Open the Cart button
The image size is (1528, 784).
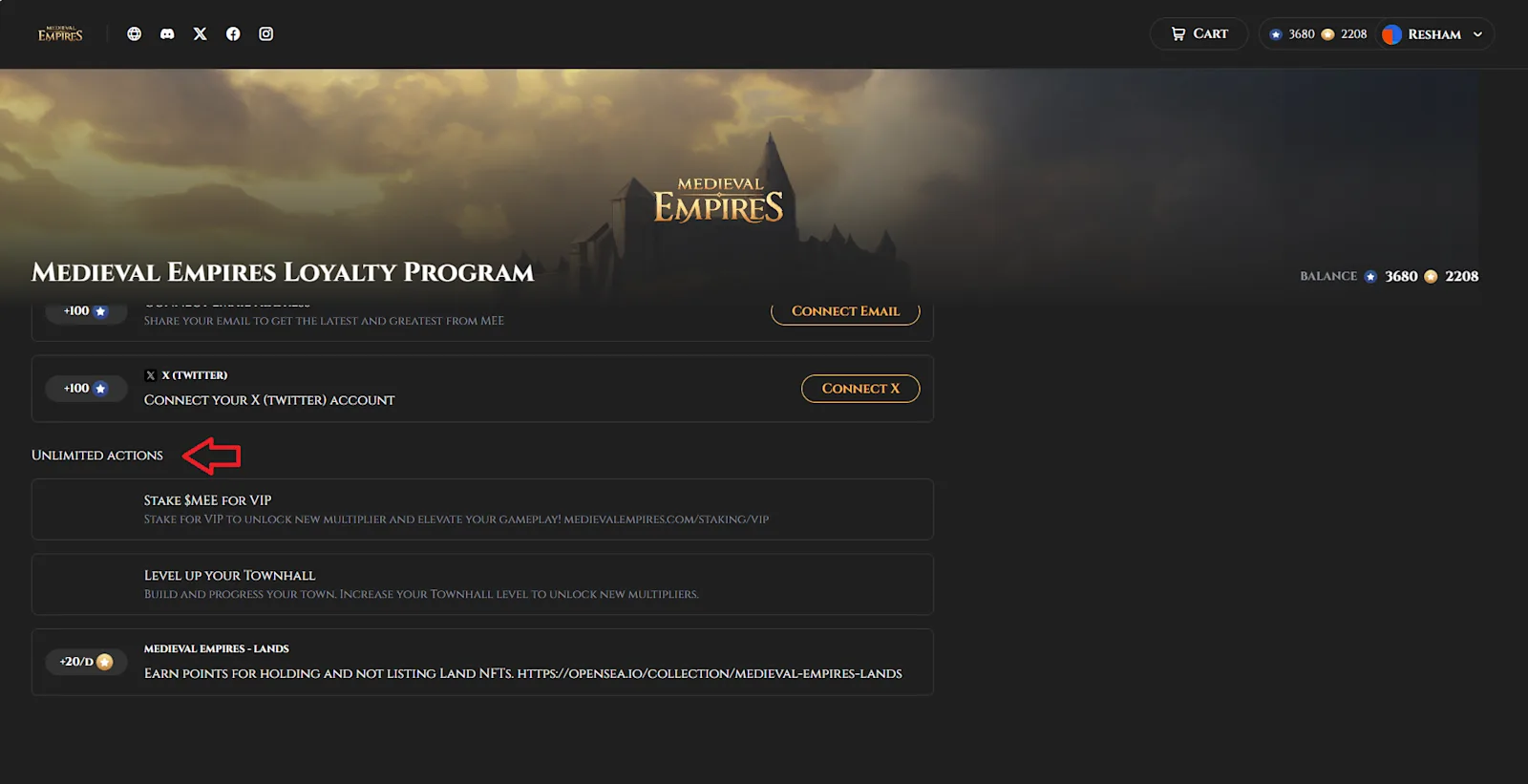point(1199,33)
